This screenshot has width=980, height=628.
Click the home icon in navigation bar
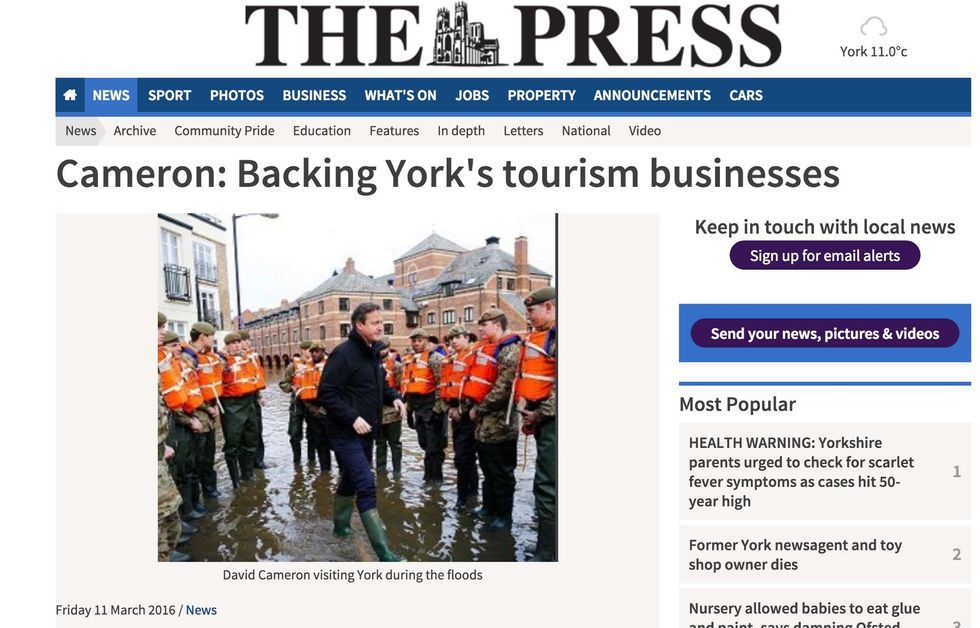tap(70, 95)
